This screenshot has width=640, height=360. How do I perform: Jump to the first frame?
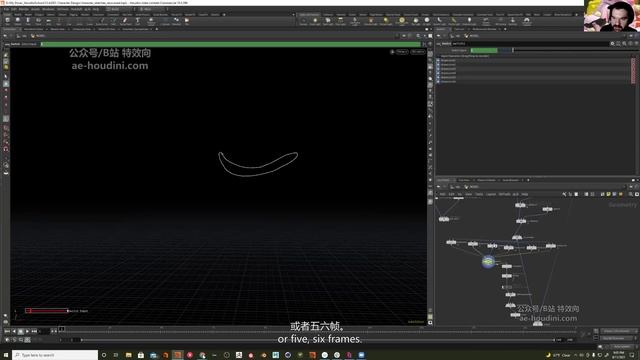click(x=7, y=331)
